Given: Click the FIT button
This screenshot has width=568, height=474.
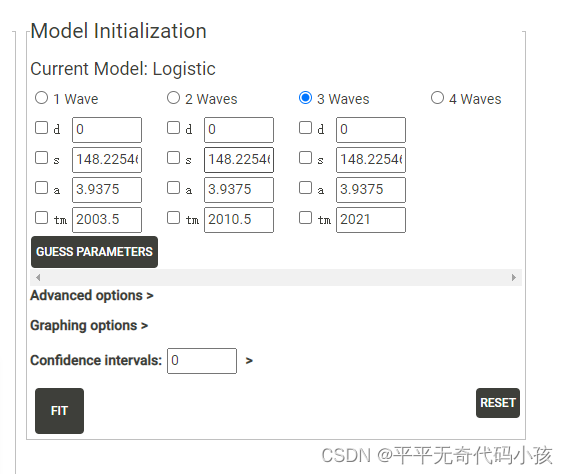Looking at the screenshot, I should pos(59,411).
